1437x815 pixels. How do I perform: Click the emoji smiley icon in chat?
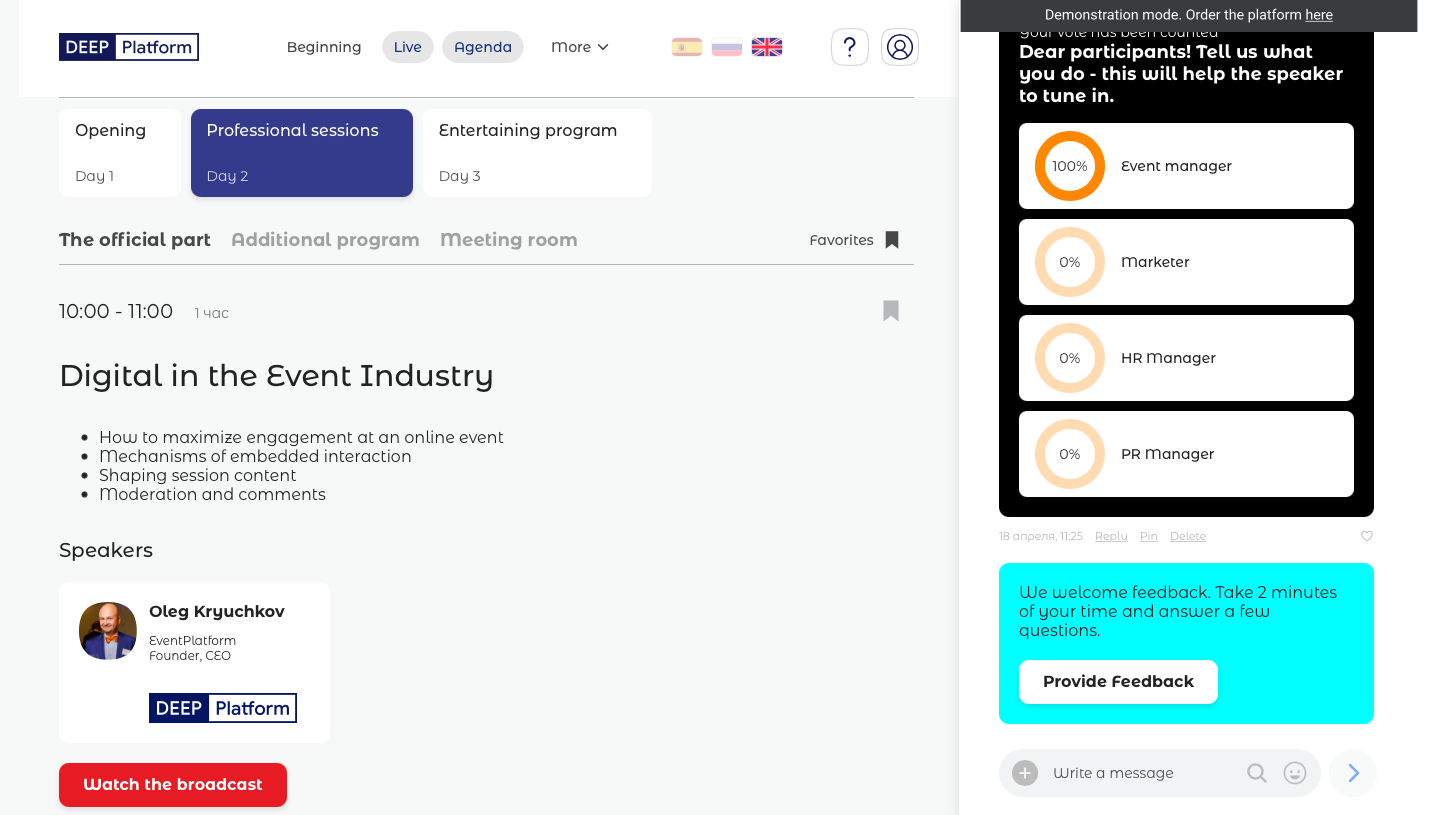1295,773
